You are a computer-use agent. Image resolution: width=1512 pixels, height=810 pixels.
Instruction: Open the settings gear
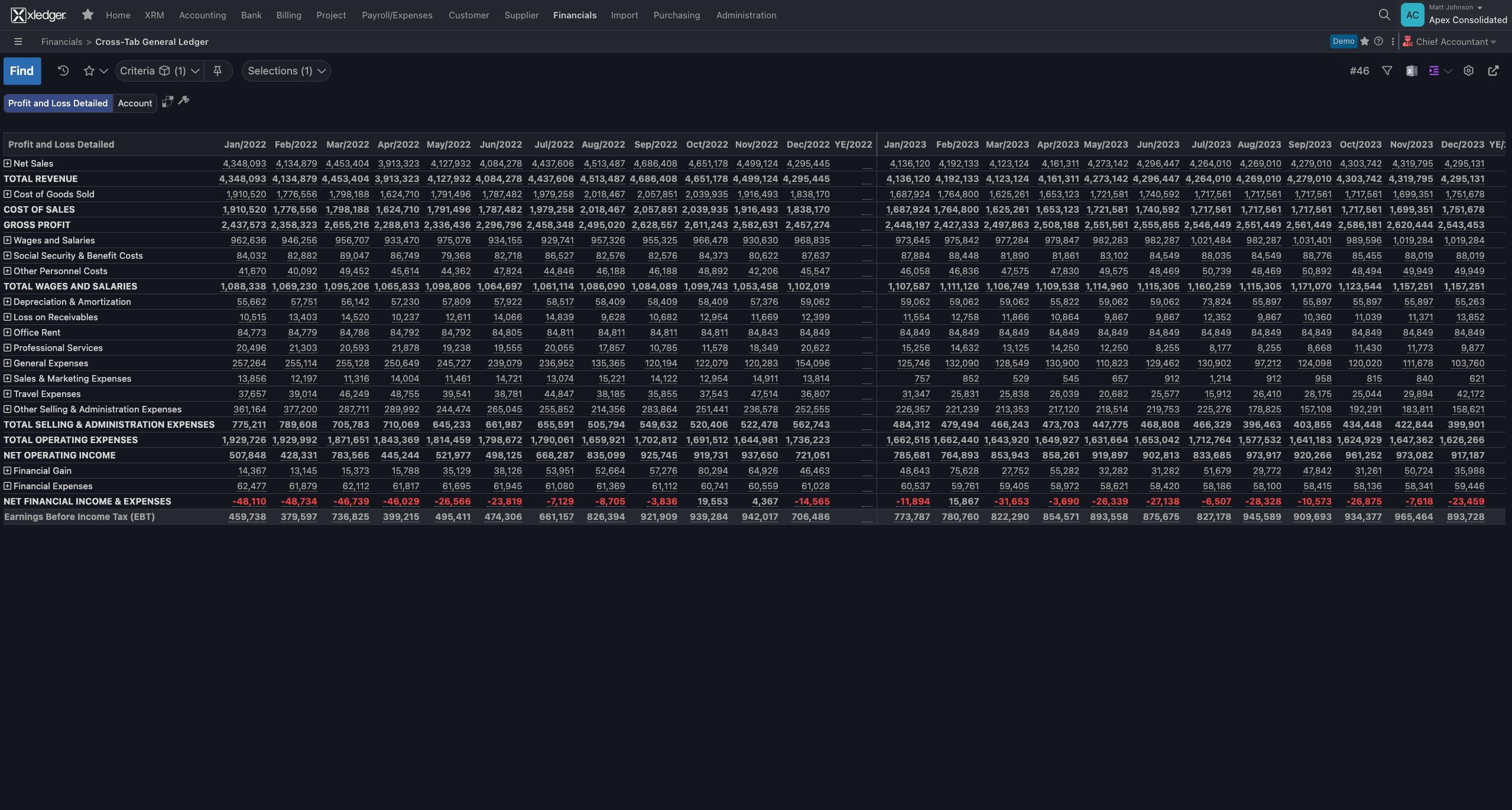coord(1469,70)
